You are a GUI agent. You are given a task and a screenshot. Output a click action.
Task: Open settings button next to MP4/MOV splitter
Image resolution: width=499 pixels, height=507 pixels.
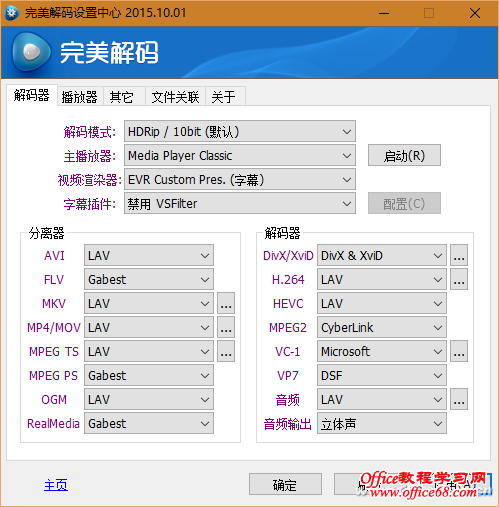coord(226,327)
